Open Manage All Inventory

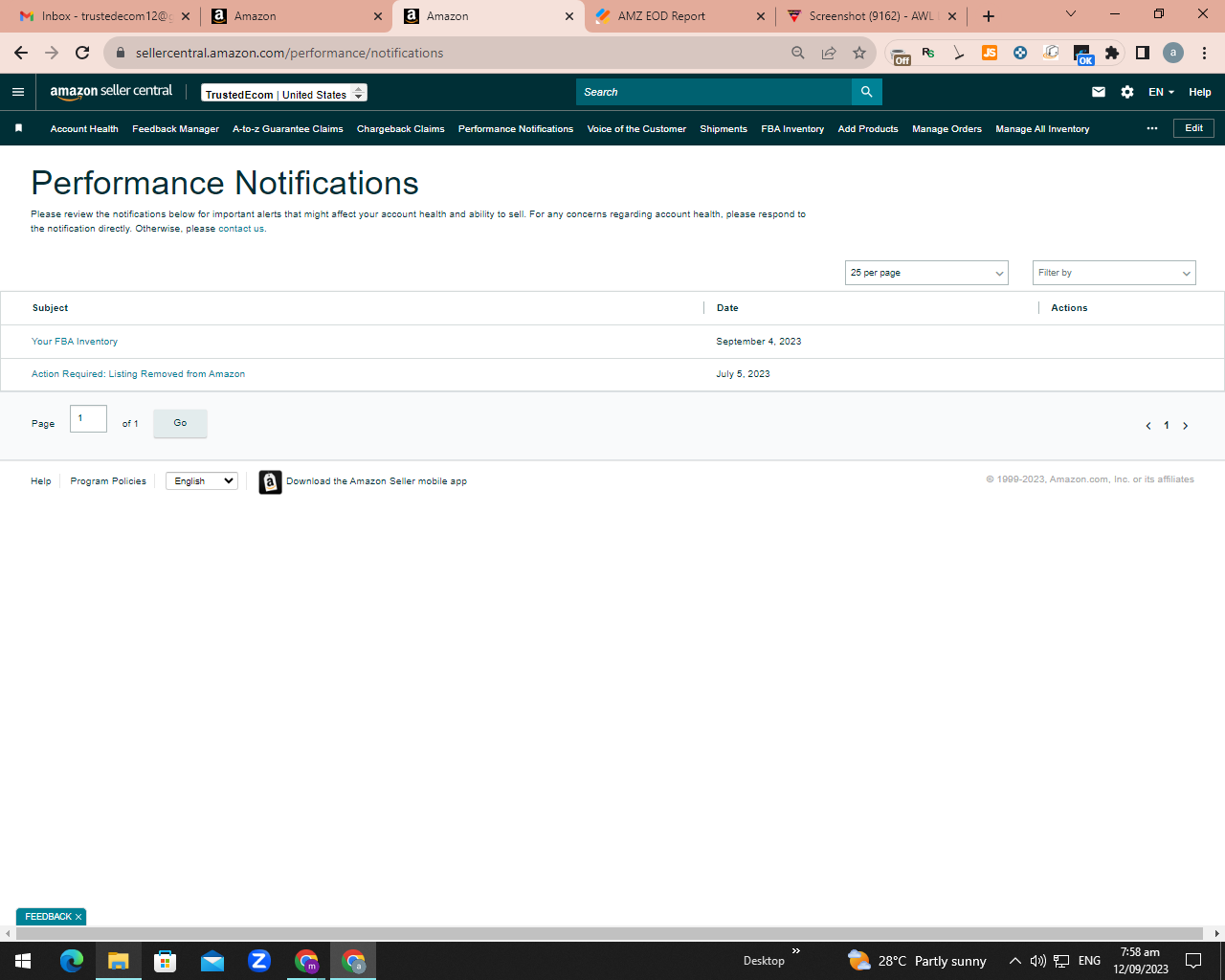(1042, 128)
